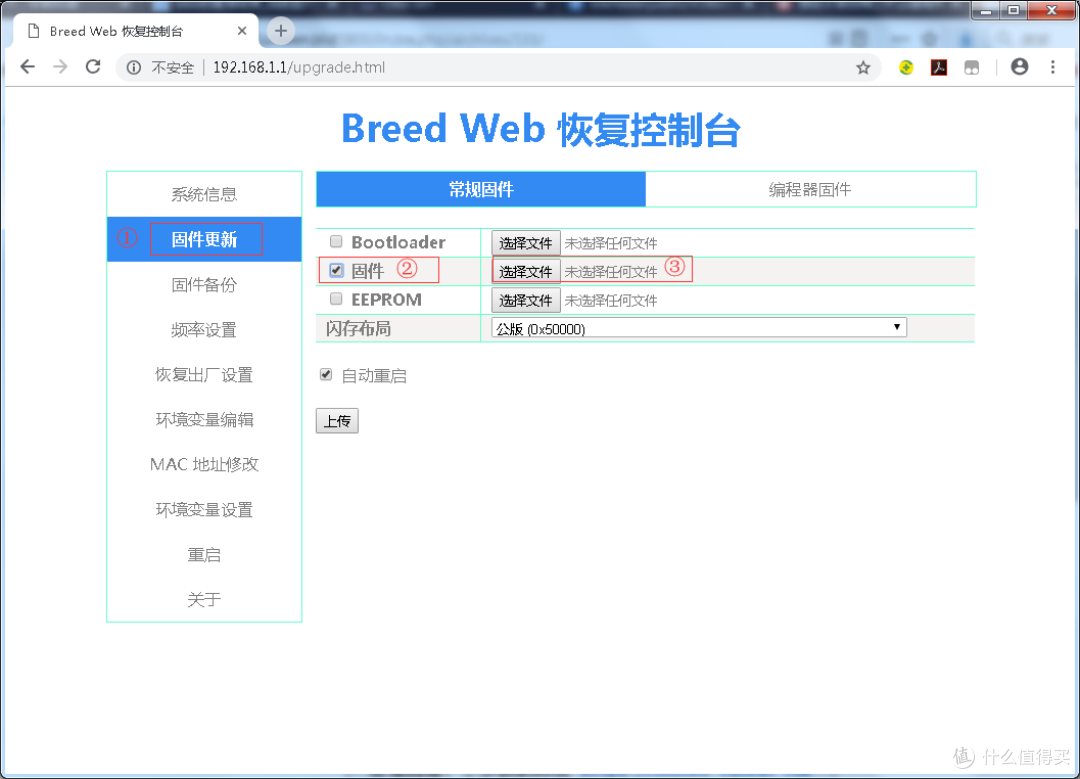This screenshot has width=1080, height=779.
Task: Open 环境变量编辑 in the sidebar
Action: click(204, 419)
